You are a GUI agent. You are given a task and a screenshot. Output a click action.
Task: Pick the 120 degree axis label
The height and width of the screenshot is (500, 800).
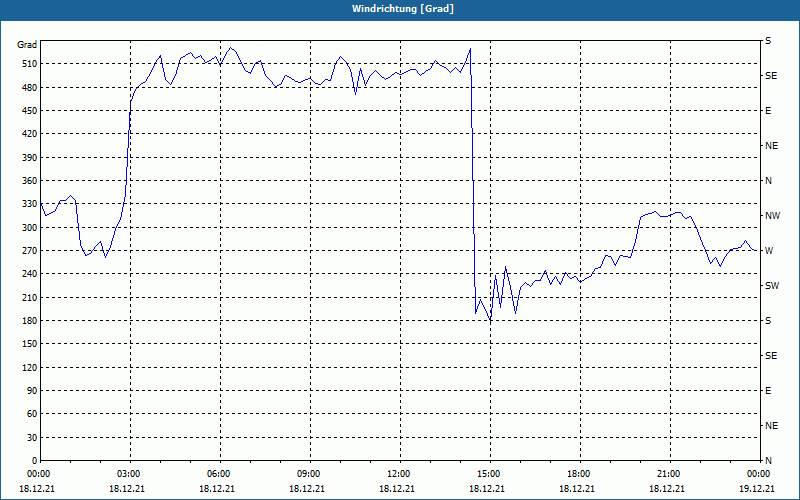tap(30, 367)
